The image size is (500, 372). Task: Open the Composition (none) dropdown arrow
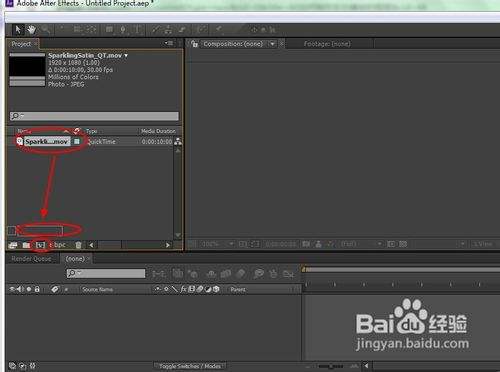coord(273,44)
